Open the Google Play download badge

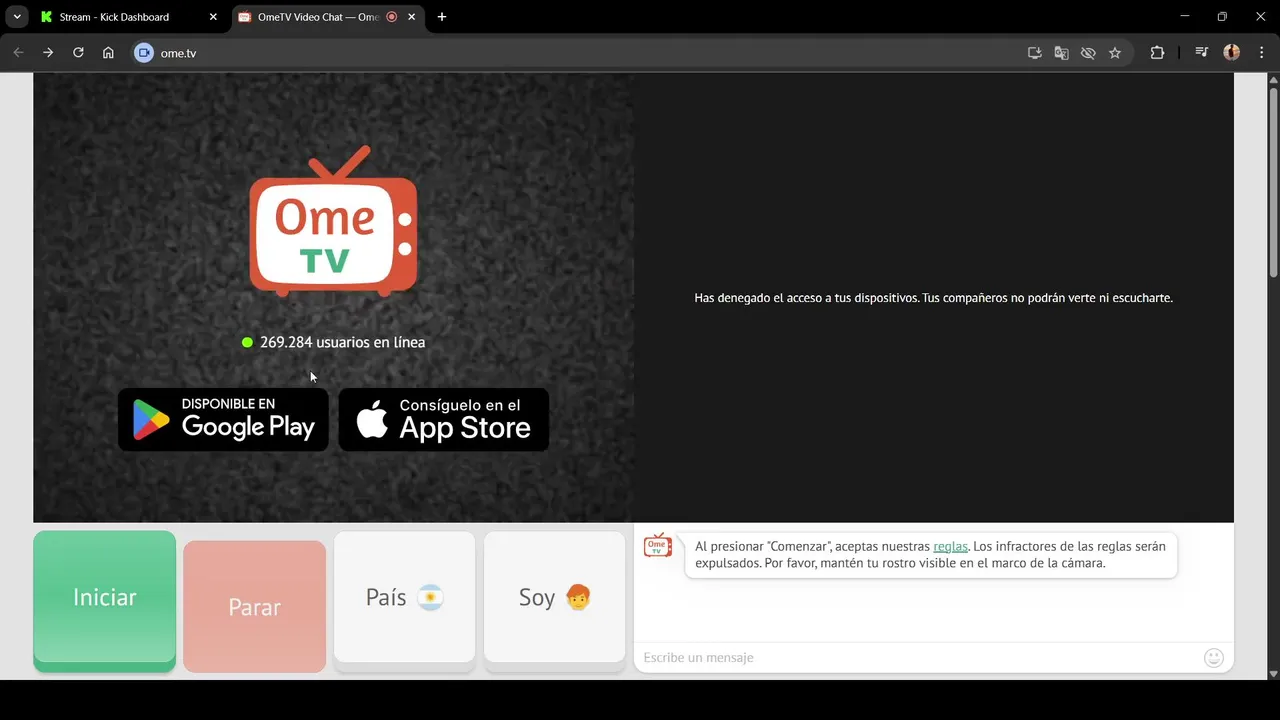point(223,420)
